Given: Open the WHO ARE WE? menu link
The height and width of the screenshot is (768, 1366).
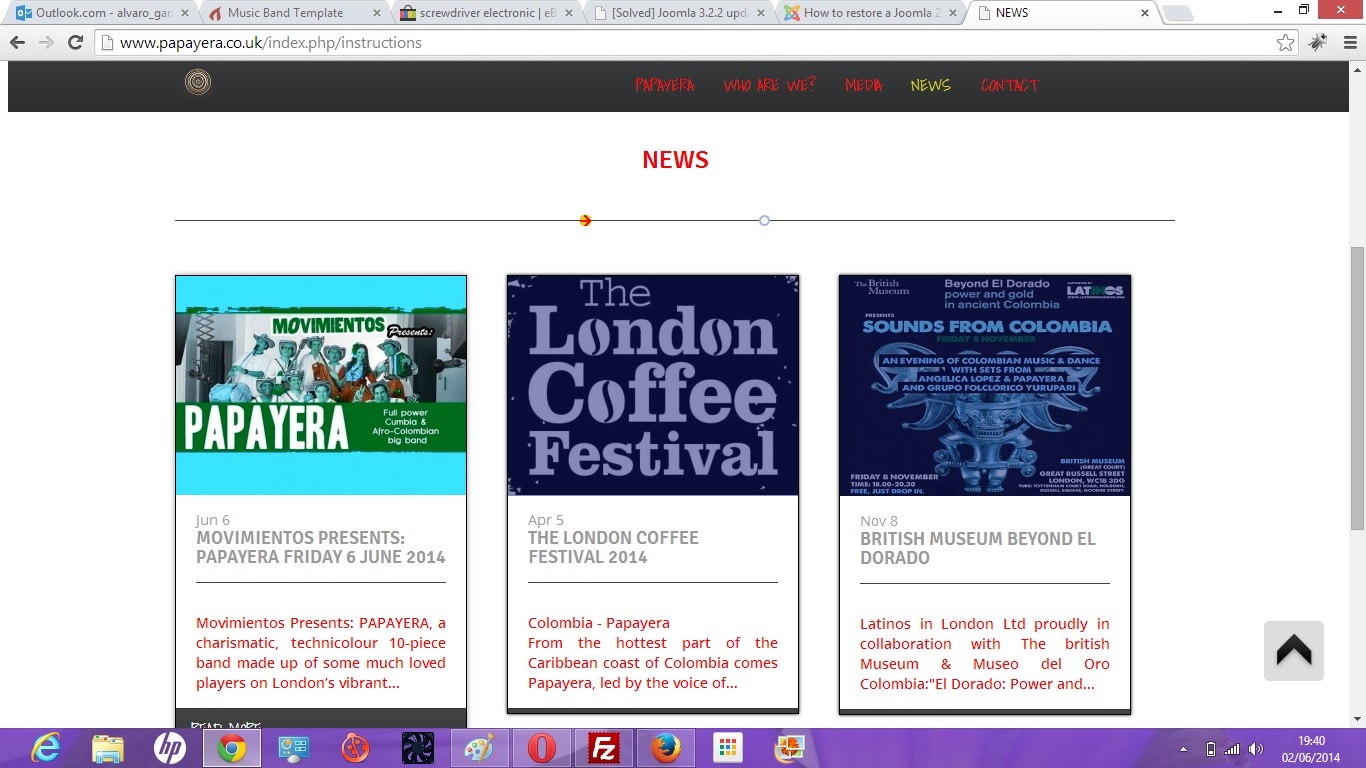Looking at the screenshot, I should [769, 85].
